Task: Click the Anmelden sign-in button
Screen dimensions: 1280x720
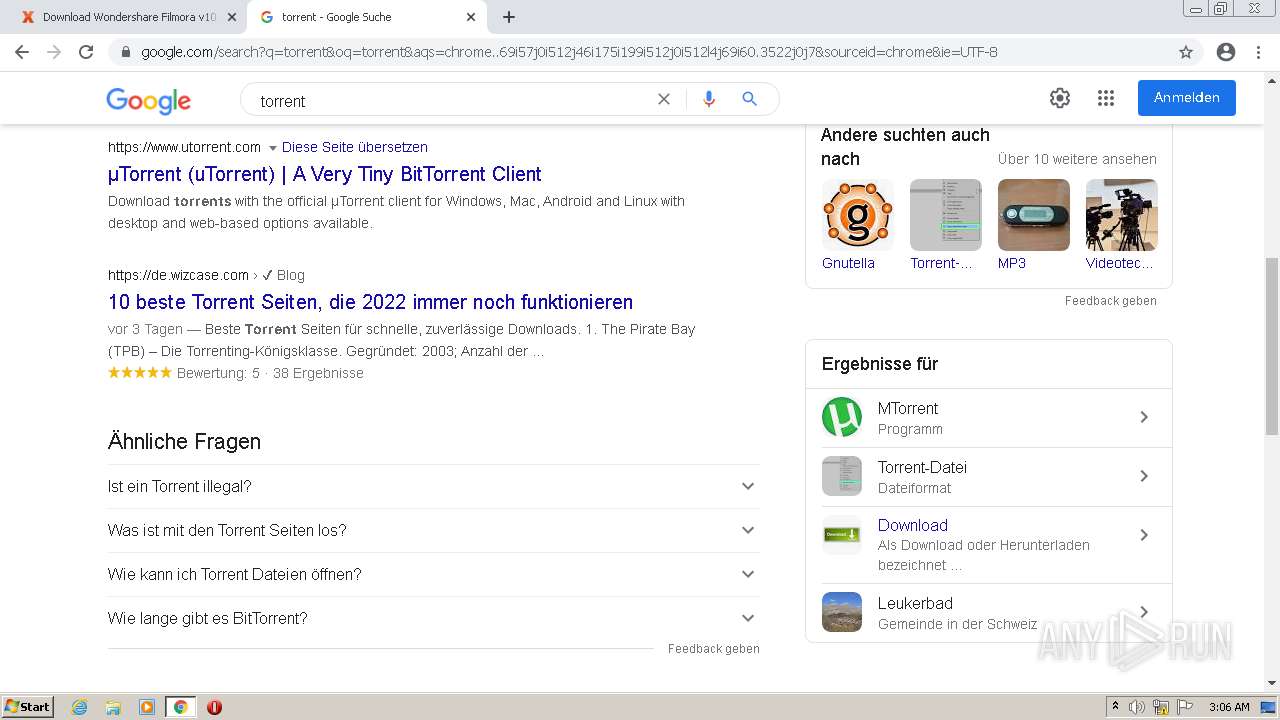Action: tap(1187, 98)
